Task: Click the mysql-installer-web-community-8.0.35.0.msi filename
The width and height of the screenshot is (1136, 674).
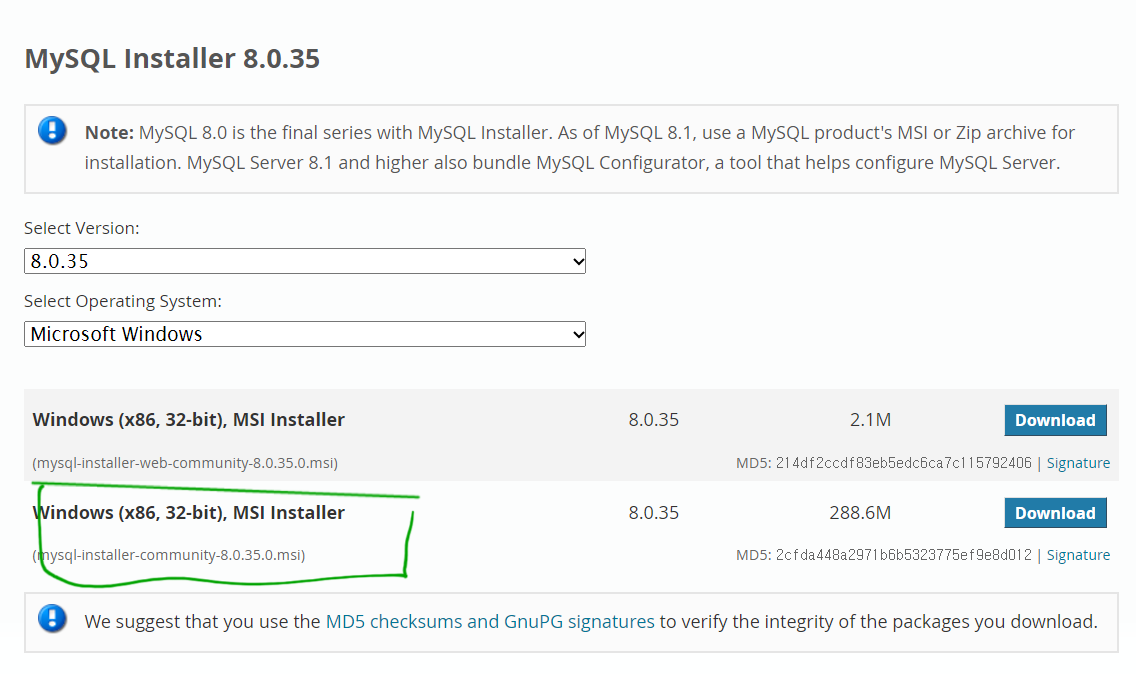Action: click(x=185, y=463)
